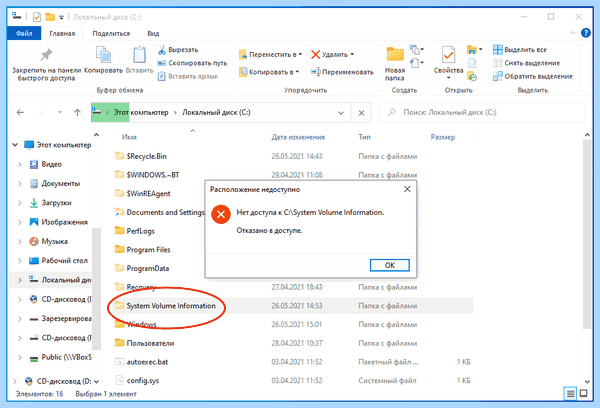Select the config.sys file
The width and height of the screenshot is (600, 408).
[x=137, y=380]
